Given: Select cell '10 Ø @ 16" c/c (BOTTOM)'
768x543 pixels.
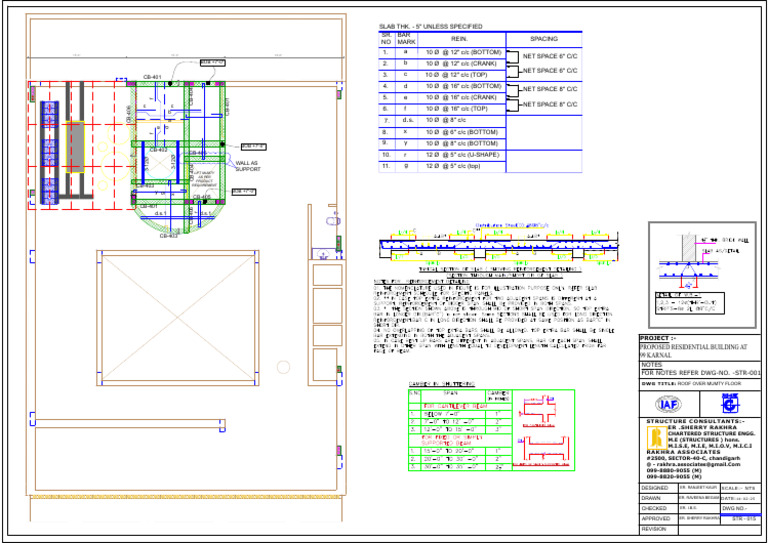Looking at the screenshot, I should click(461, 86).
